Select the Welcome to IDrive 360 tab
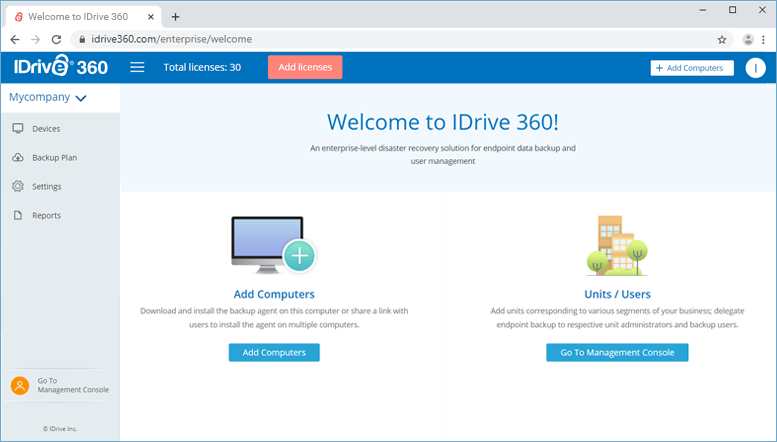Viewport: 777px width, 442px height. pyautogui.click(x=83, y=17)
